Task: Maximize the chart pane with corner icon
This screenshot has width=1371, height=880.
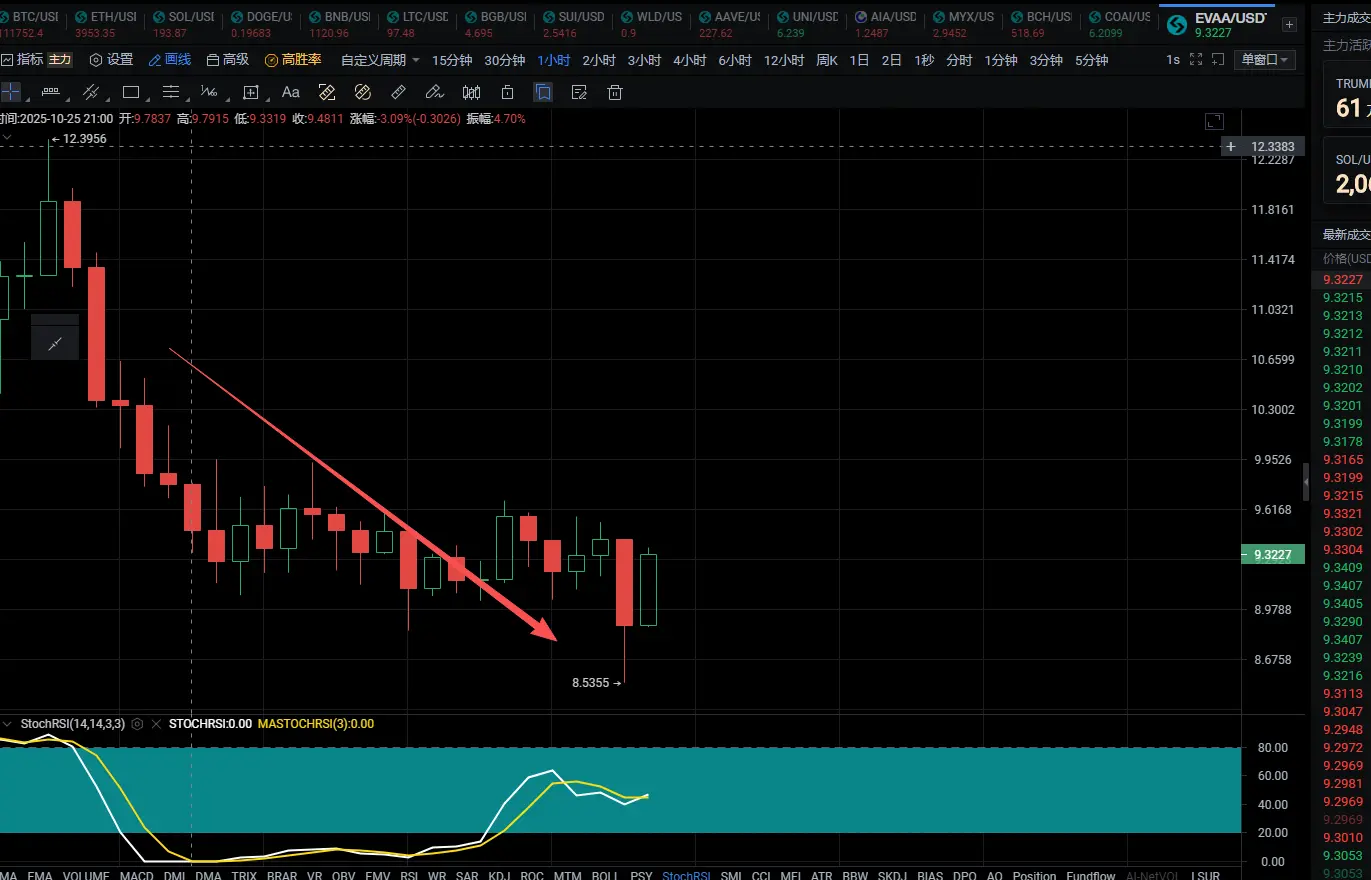Action: [x=1214, y=121]
